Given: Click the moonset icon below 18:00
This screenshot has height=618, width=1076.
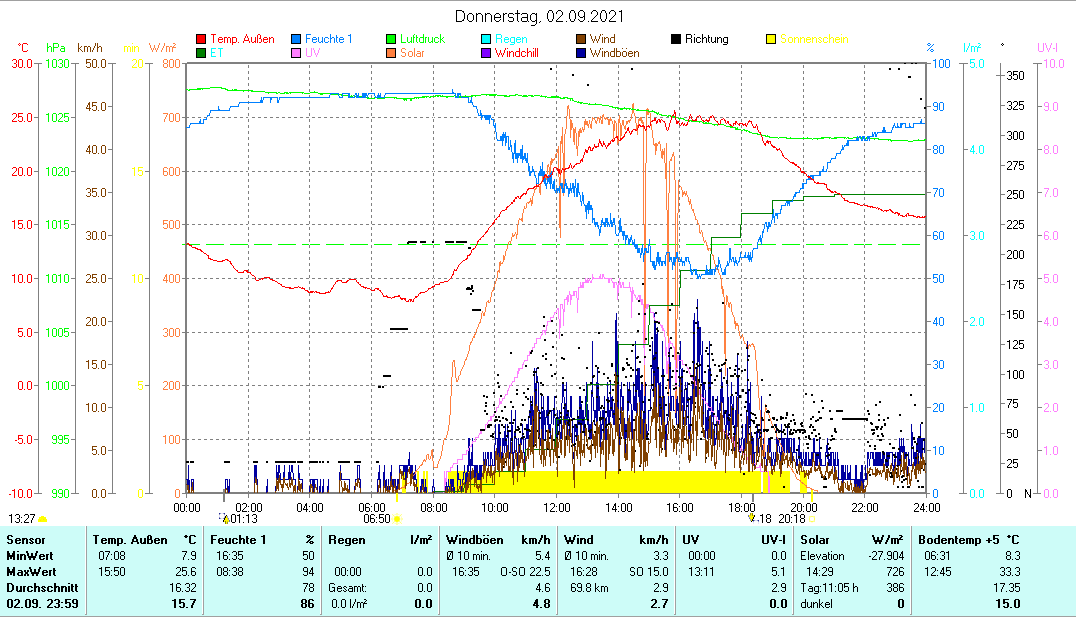Looking at the screenshot, I should pos(751,518).
